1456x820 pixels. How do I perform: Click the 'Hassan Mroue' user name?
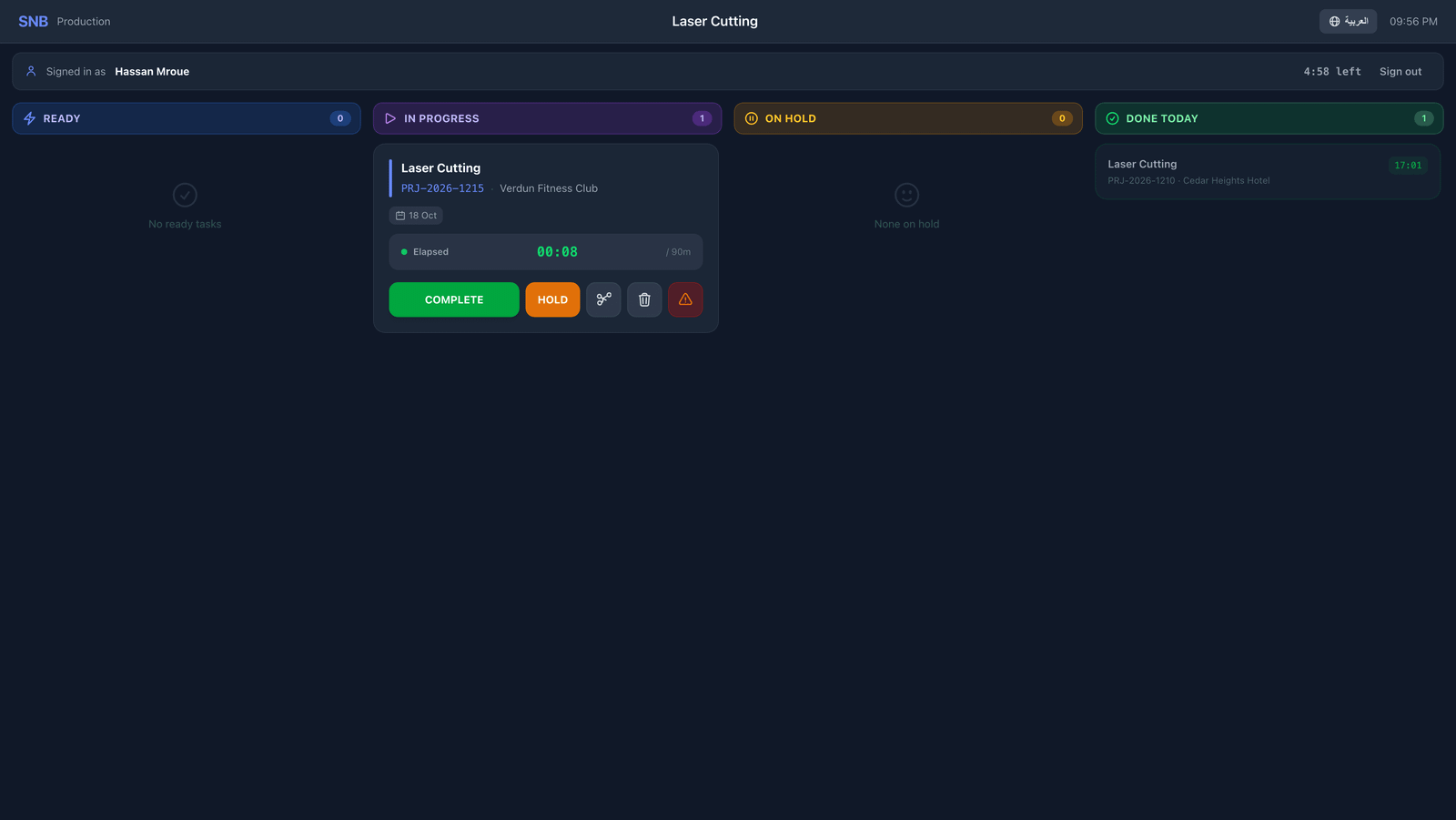(x=152, y=71)
